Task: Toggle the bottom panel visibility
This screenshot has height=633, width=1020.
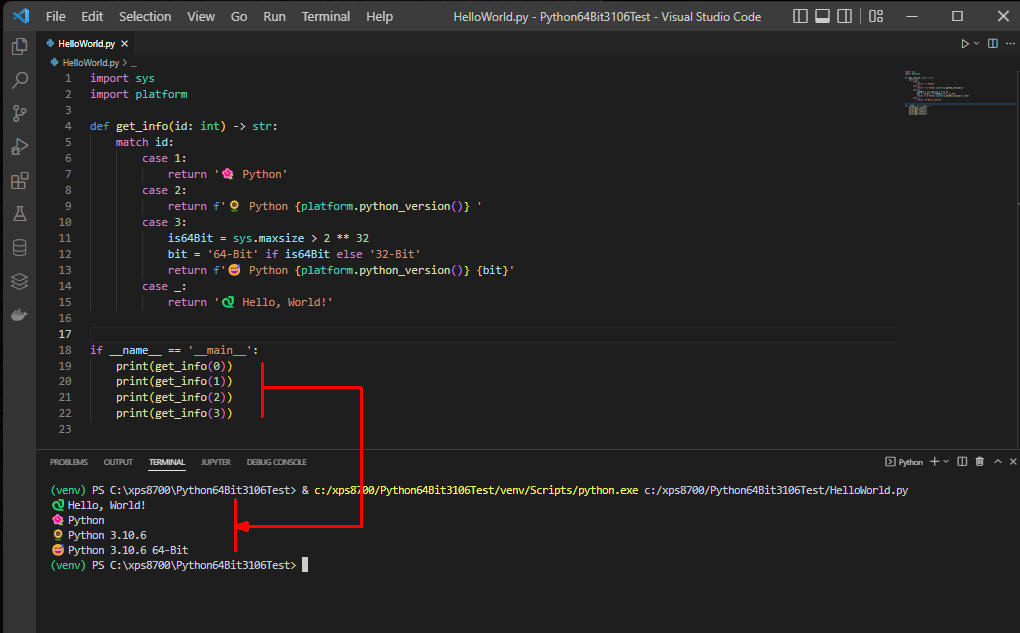Action: (x=822, y=16)
